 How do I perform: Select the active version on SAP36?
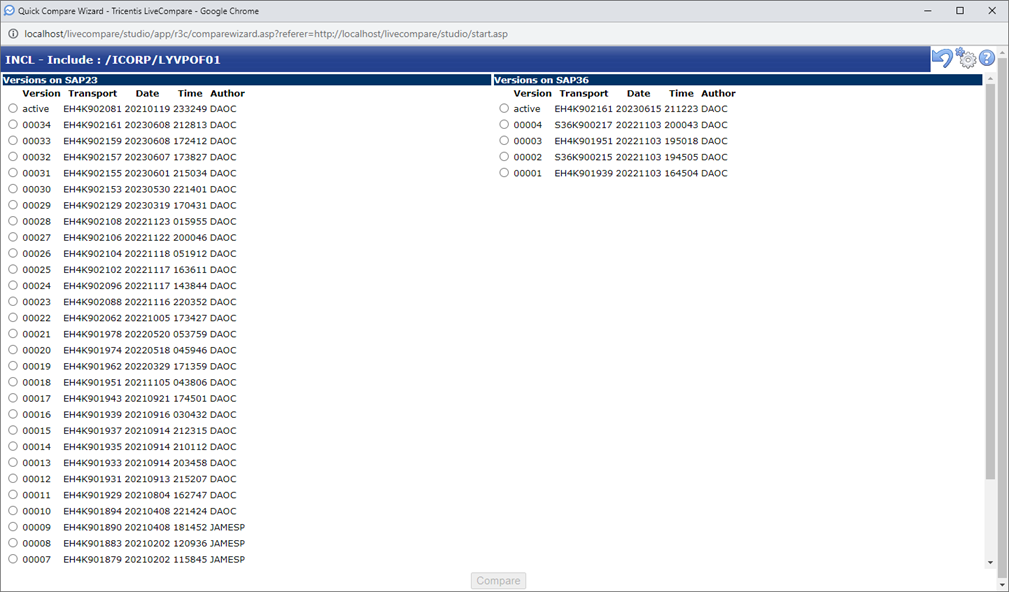tap(504, 108)
